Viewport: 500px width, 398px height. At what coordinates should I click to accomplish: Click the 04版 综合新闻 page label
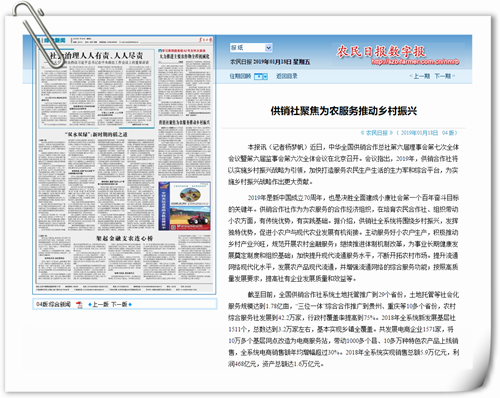coord(53,304)
